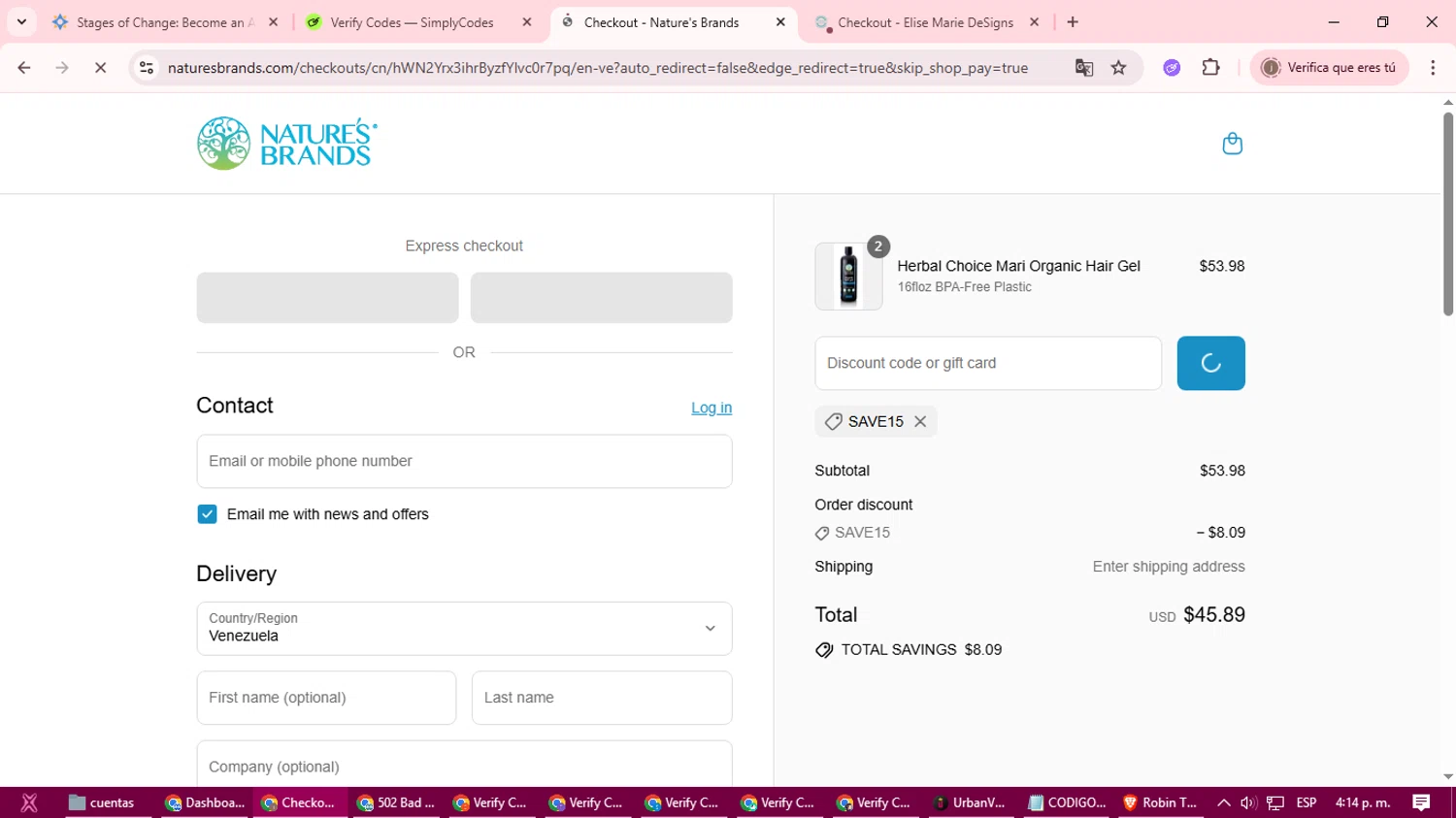
Task: Click the Log in link
Action: [x=711, y=408]
